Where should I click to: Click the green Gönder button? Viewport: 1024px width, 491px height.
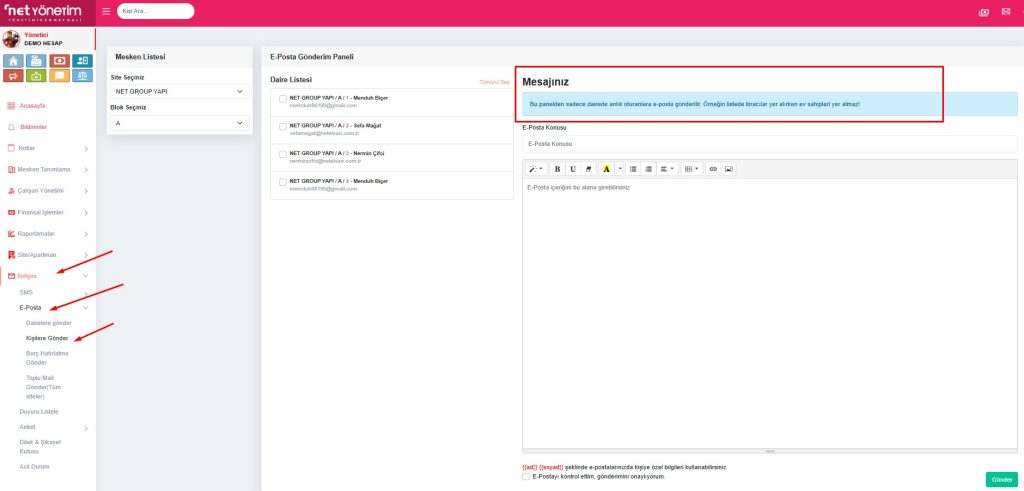[x=1000, y=479]
